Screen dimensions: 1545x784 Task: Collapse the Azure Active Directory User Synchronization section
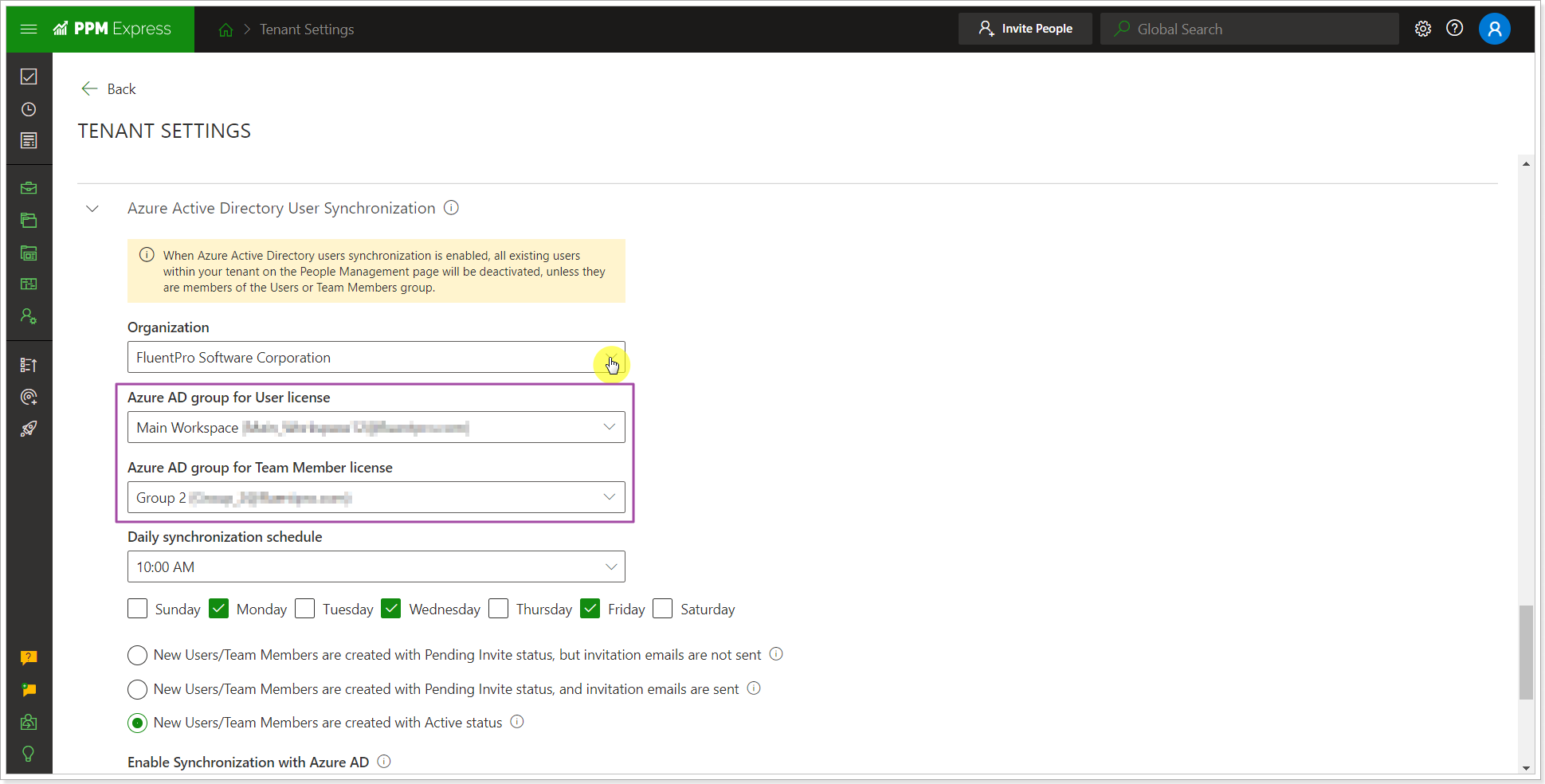[x=92, y=209]
